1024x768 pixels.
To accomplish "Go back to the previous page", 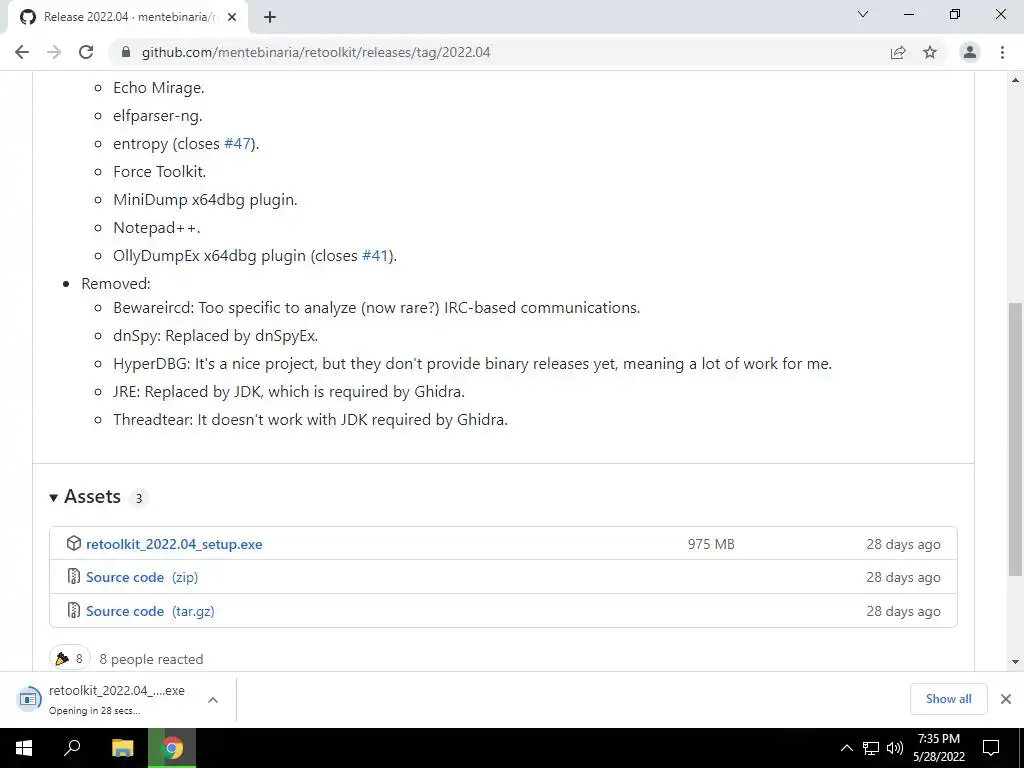I will click(x=22, y=52).
